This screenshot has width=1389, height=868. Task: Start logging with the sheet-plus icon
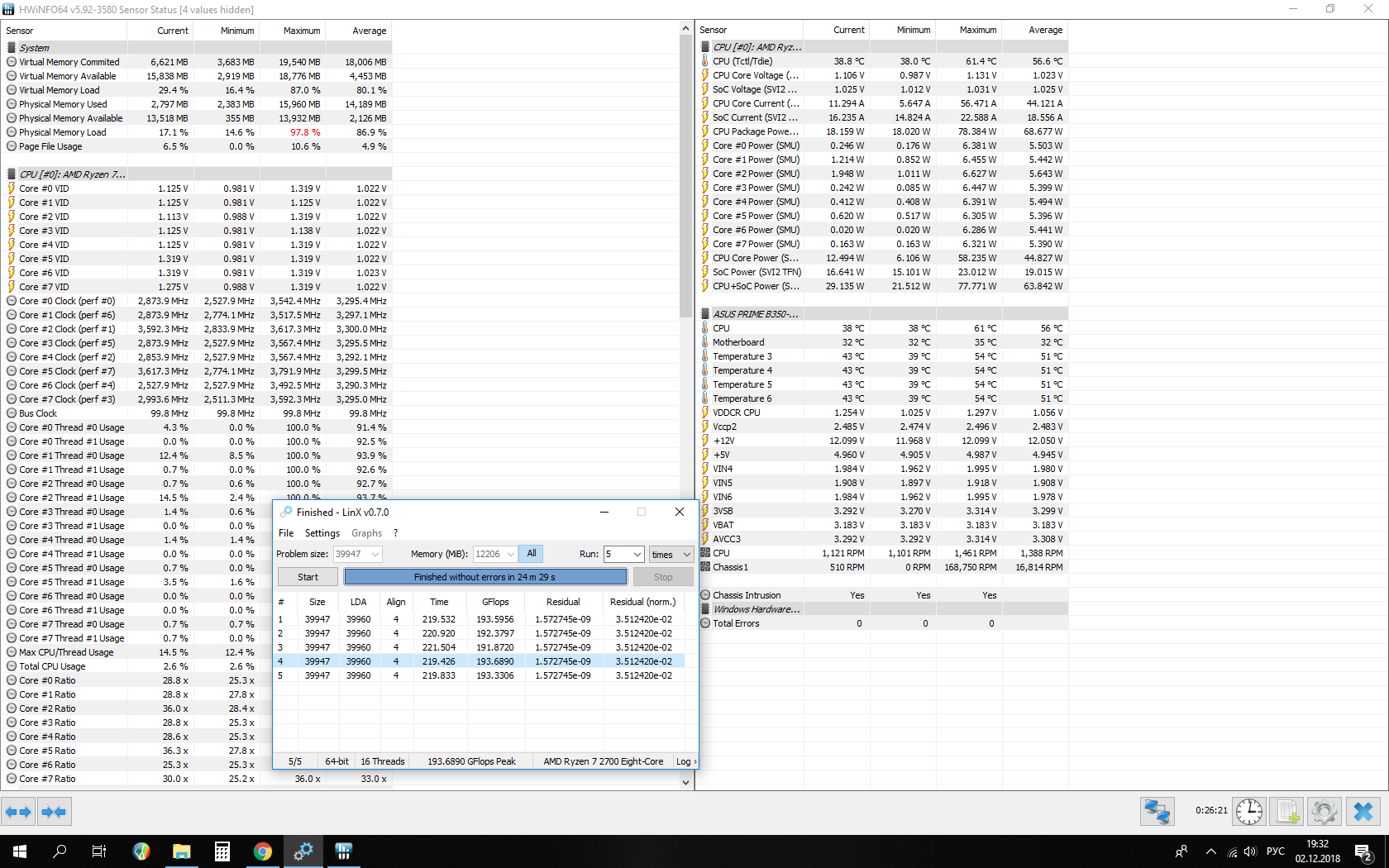click(1287, 812)
